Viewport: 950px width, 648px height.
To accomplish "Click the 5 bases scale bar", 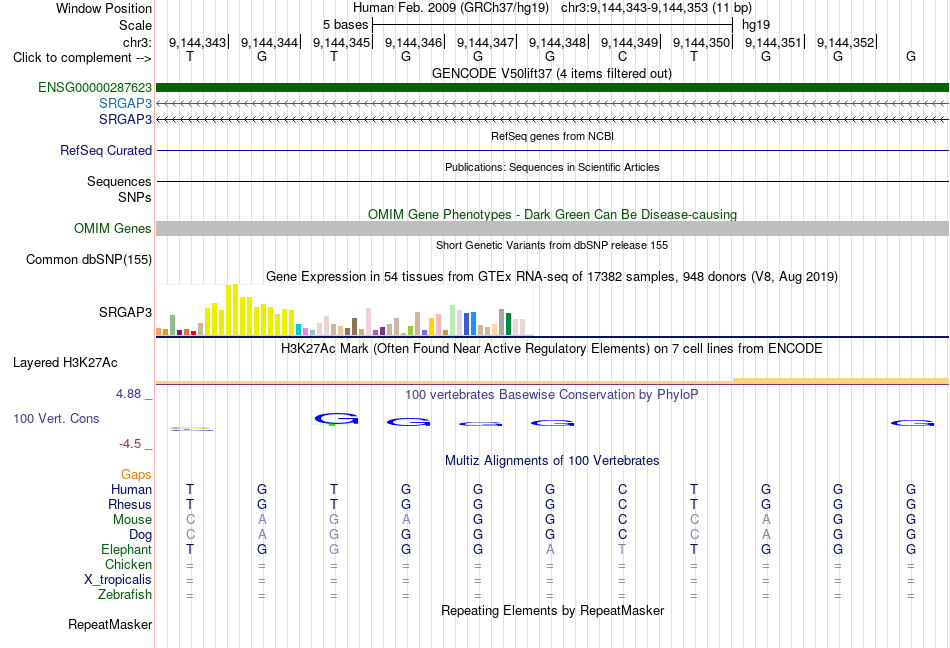I will (553, 25).
